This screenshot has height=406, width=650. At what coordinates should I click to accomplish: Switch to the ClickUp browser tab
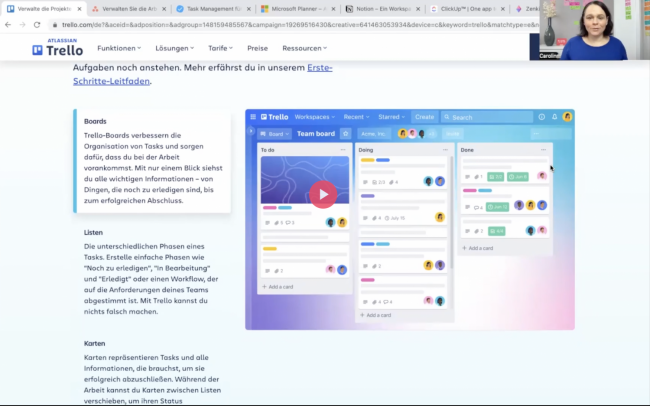pos(468,9)
